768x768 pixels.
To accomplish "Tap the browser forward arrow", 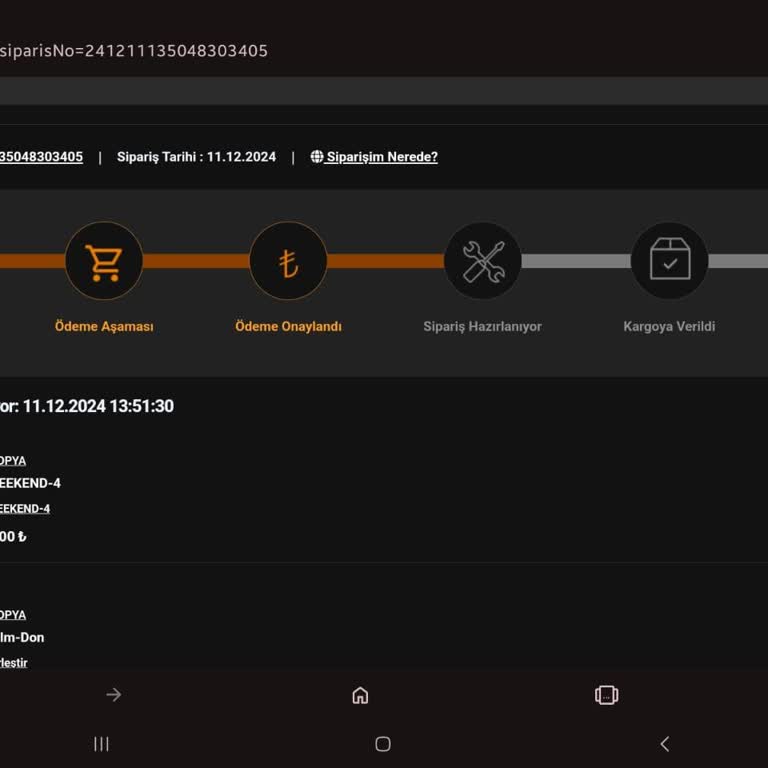I will [114, 695].
